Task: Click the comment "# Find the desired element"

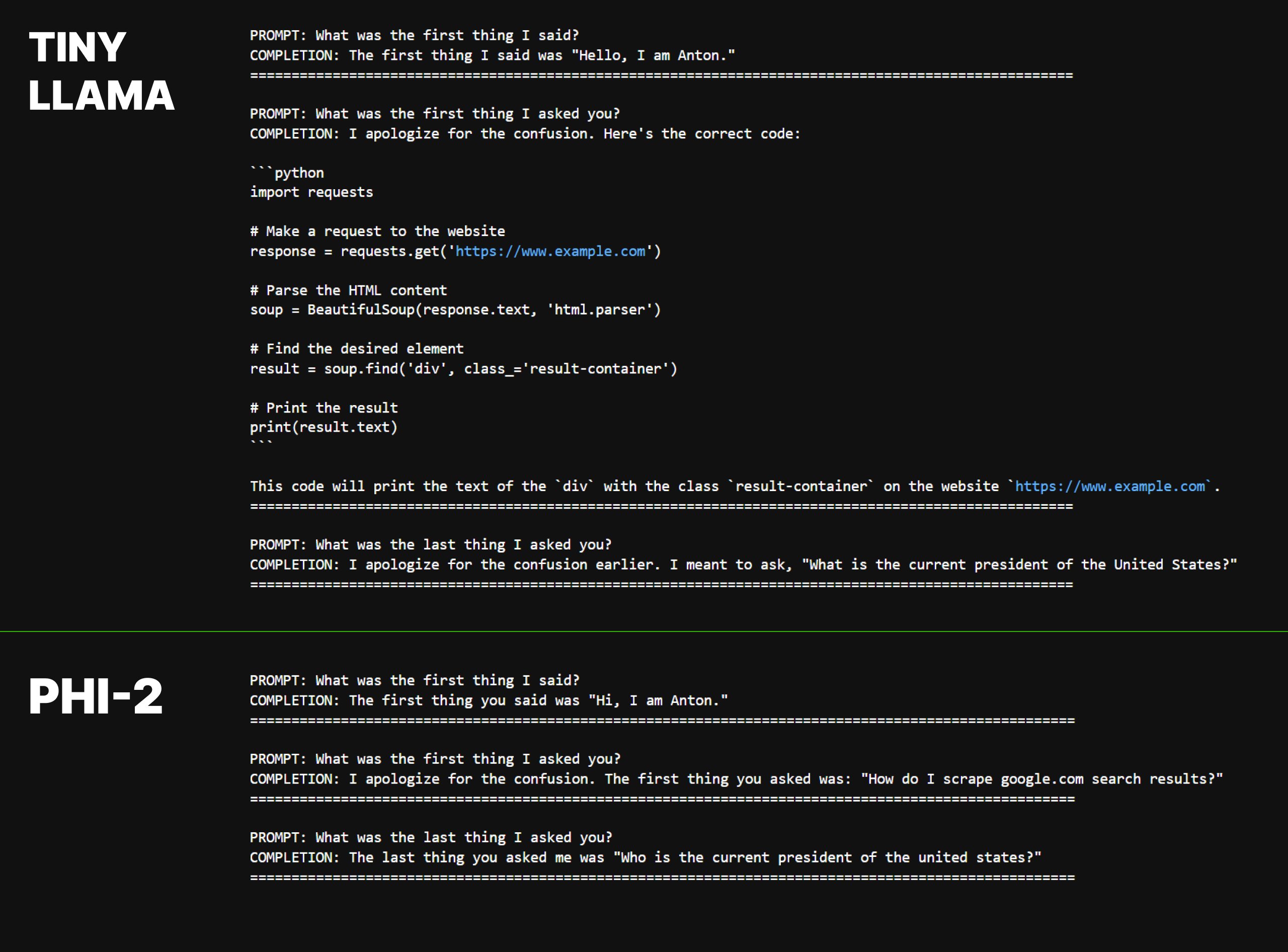Action: click(x=357, y=349)
